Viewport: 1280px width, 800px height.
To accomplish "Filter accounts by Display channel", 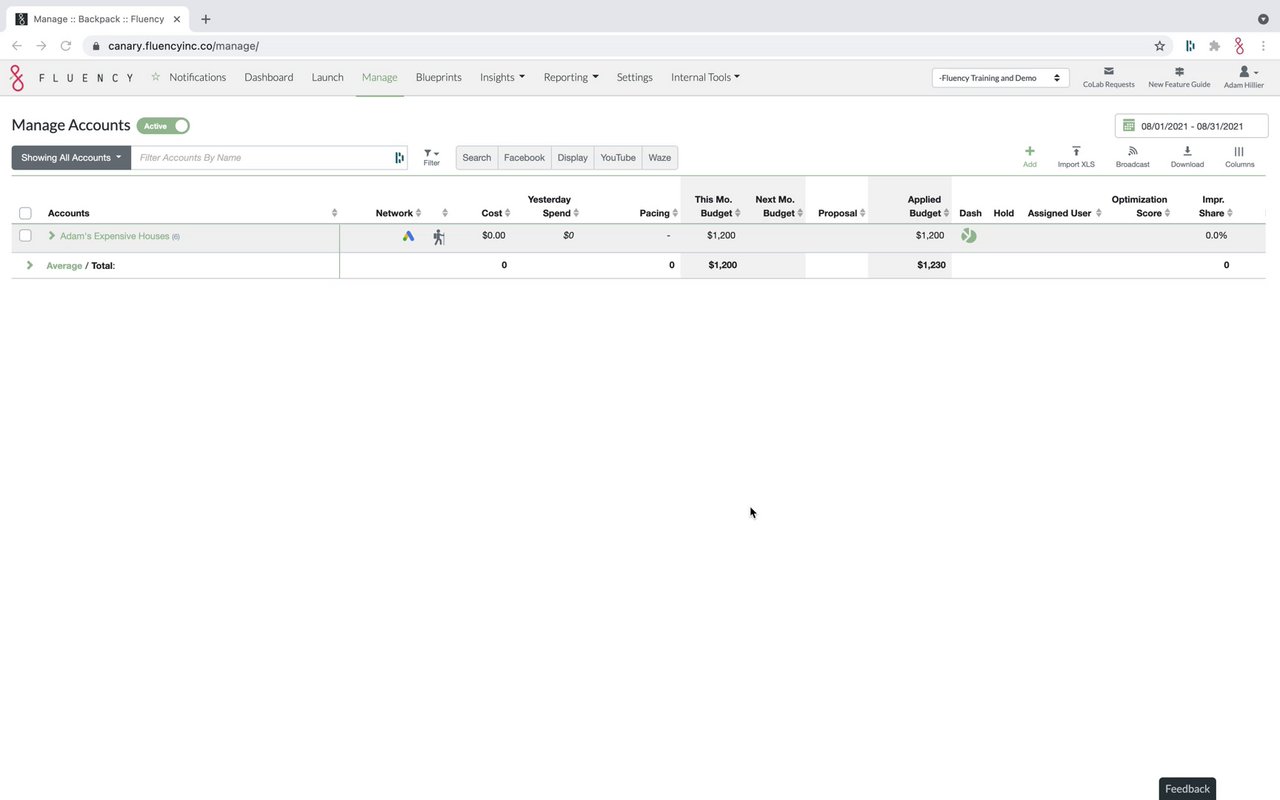I will [573, 158].
